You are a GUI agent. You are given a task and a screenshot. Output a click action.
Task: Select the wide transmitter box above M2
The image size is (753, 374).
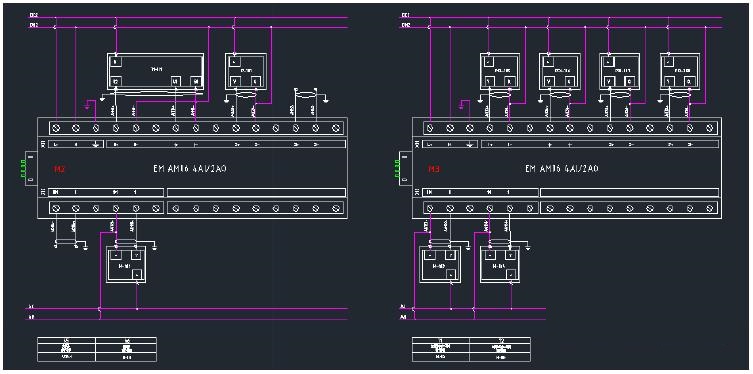tap(155, 71)
